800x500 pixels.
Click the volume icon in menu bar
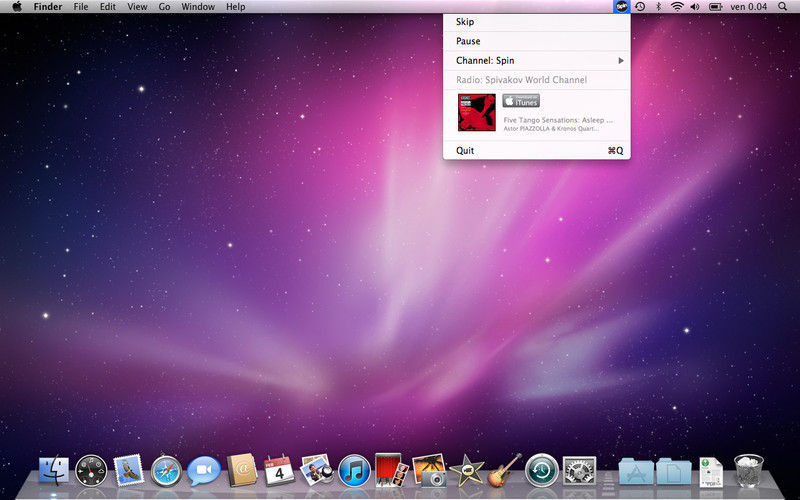pos(694,7)
